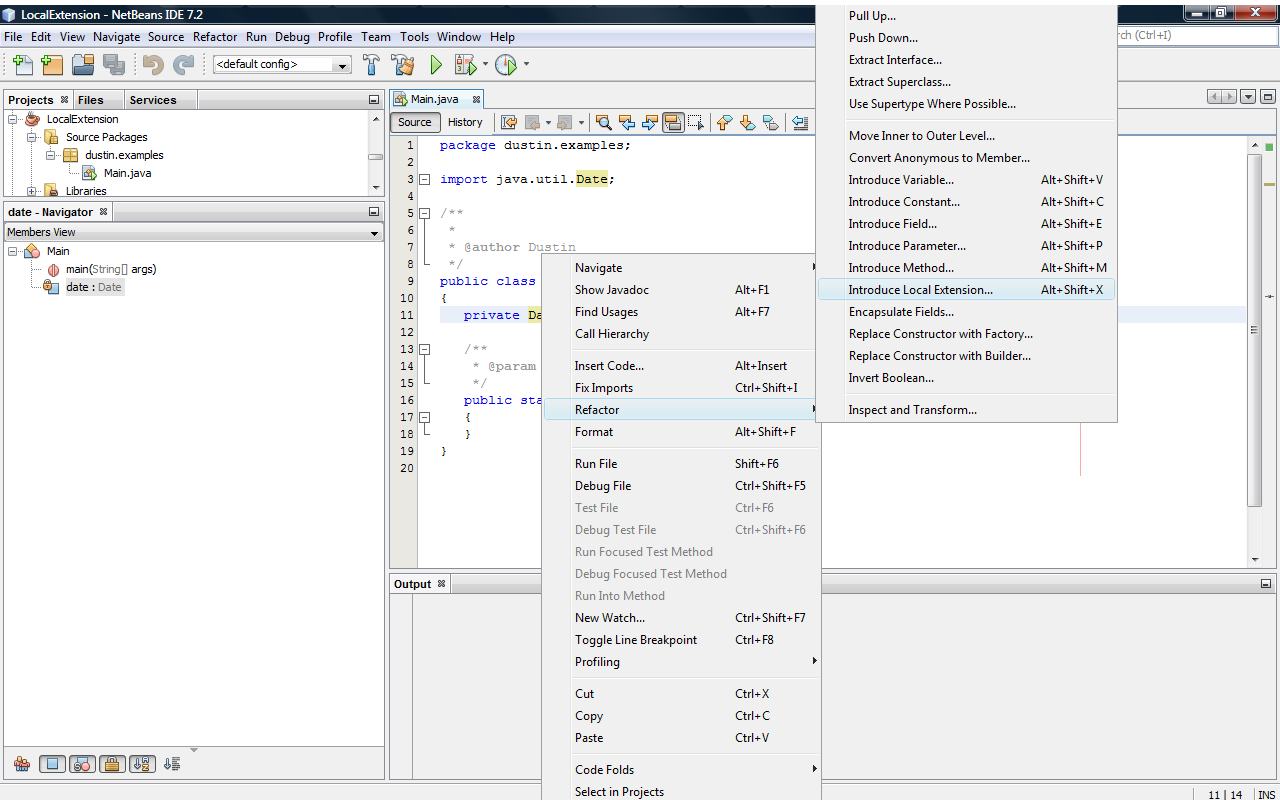Collapse the LocalExtension project node
The width and height of the screenshot is (1280, 800).
pos(14,119)
